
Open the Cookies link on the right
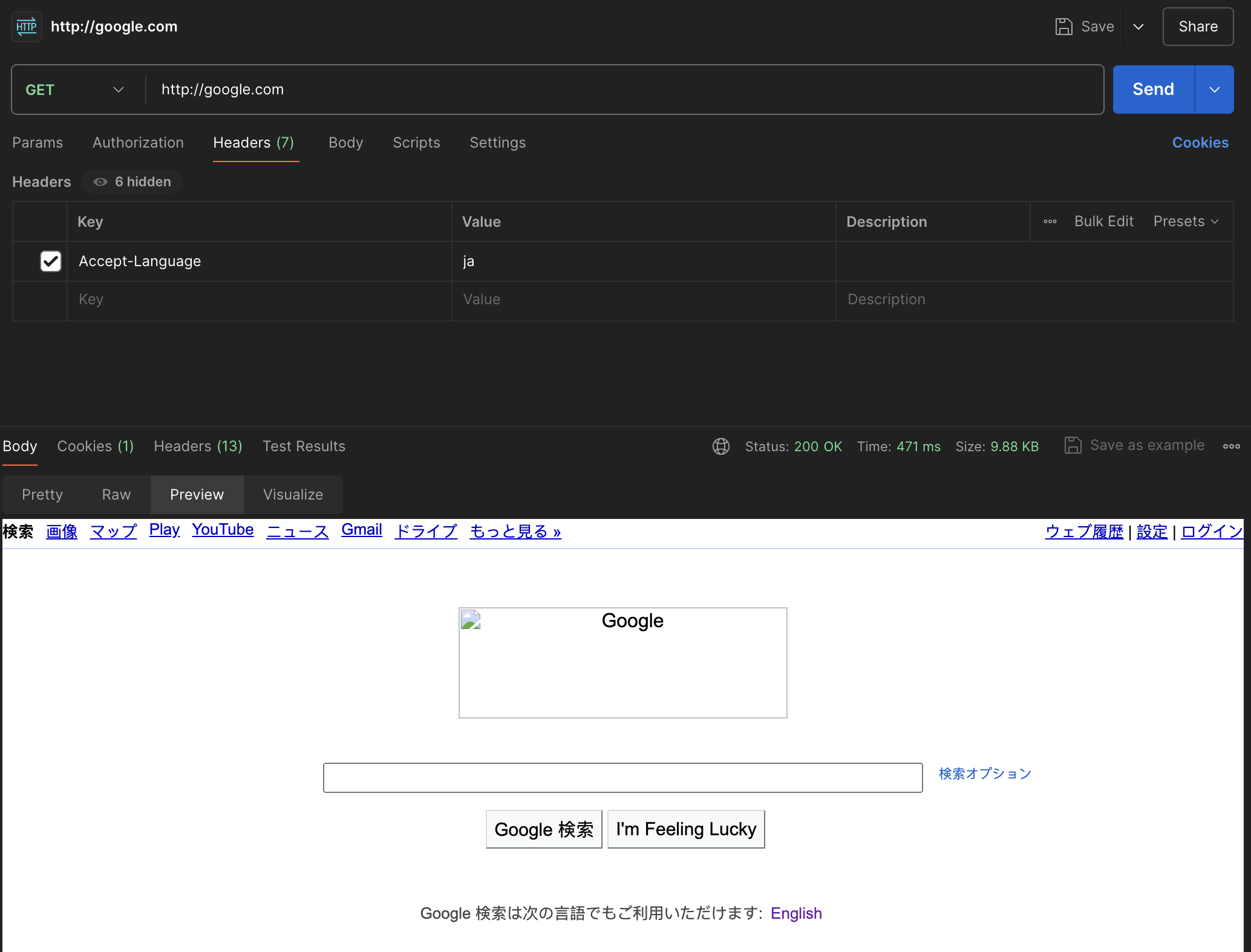[x=1200, y=143]
